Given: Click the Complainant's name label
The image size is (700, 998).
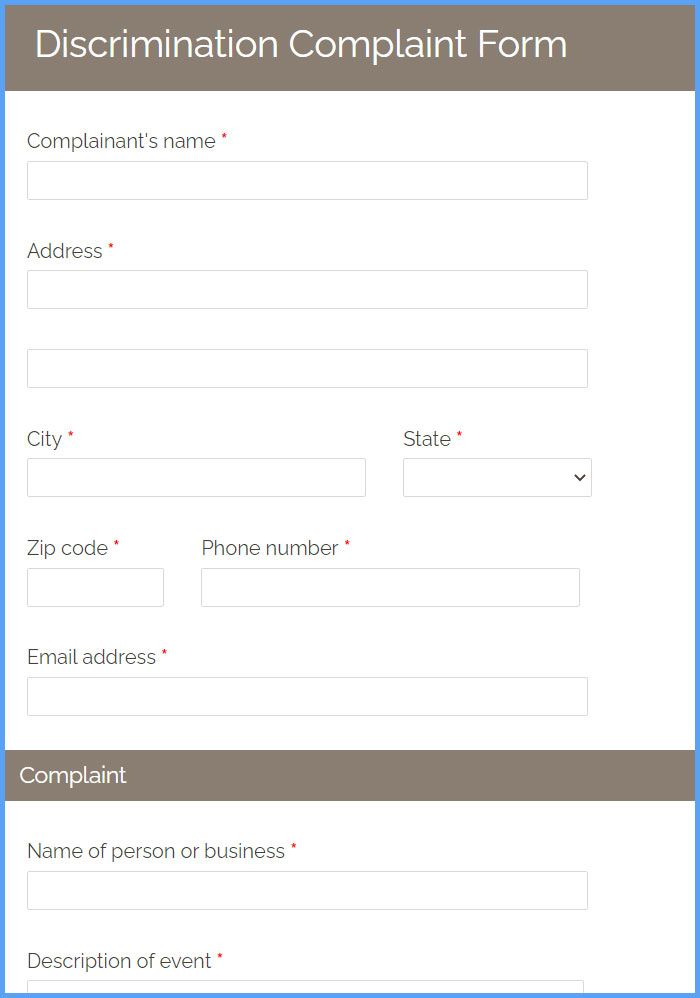Looking at the screenshot, I should (121, 141).
